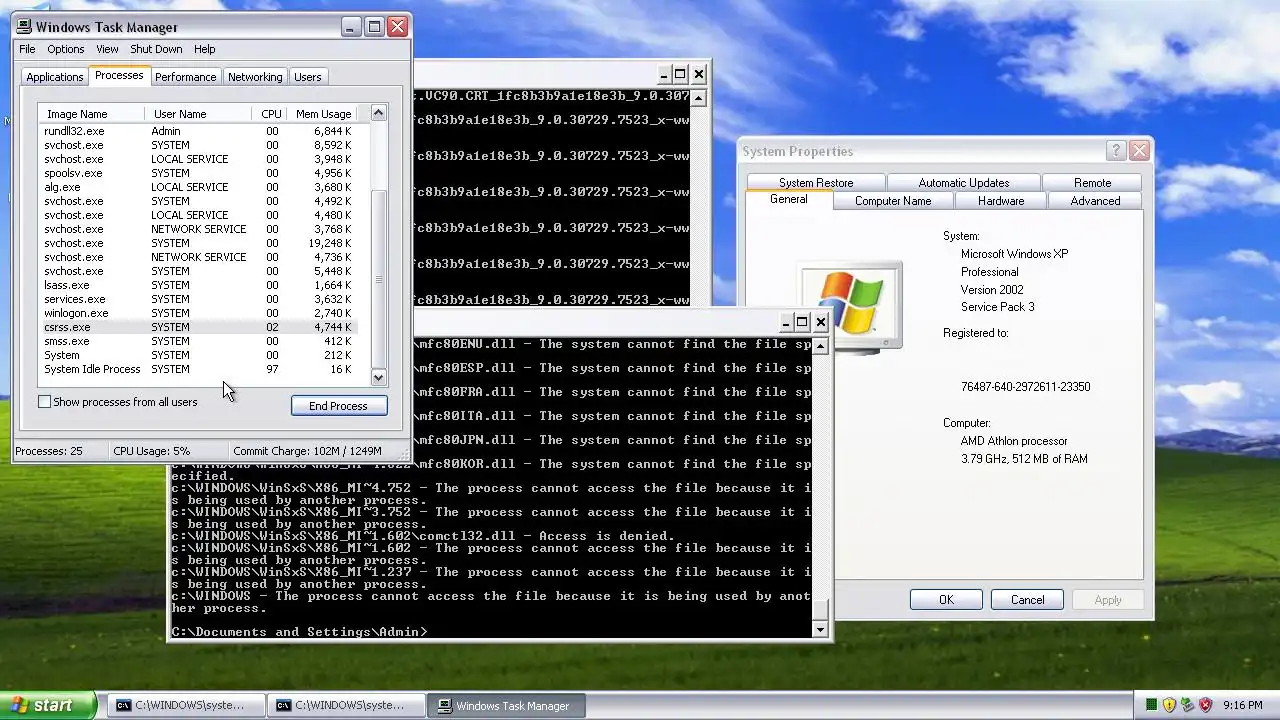Click process list scroll up arrow
Image resolution: width=1280 pixels, height=720 pixels.
378,113
